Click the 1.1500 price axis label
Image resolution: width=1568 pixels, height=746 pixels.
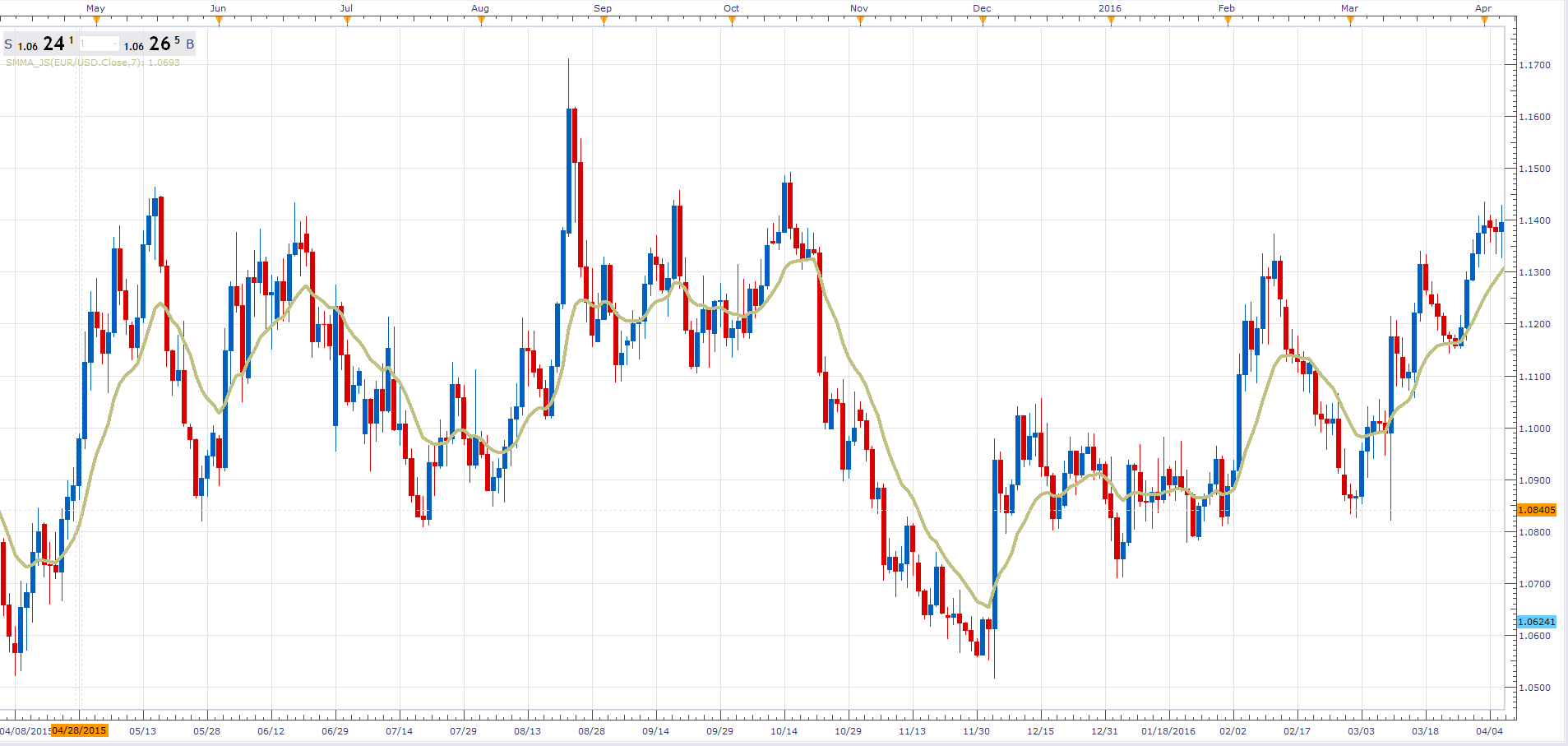[1534, 169]
